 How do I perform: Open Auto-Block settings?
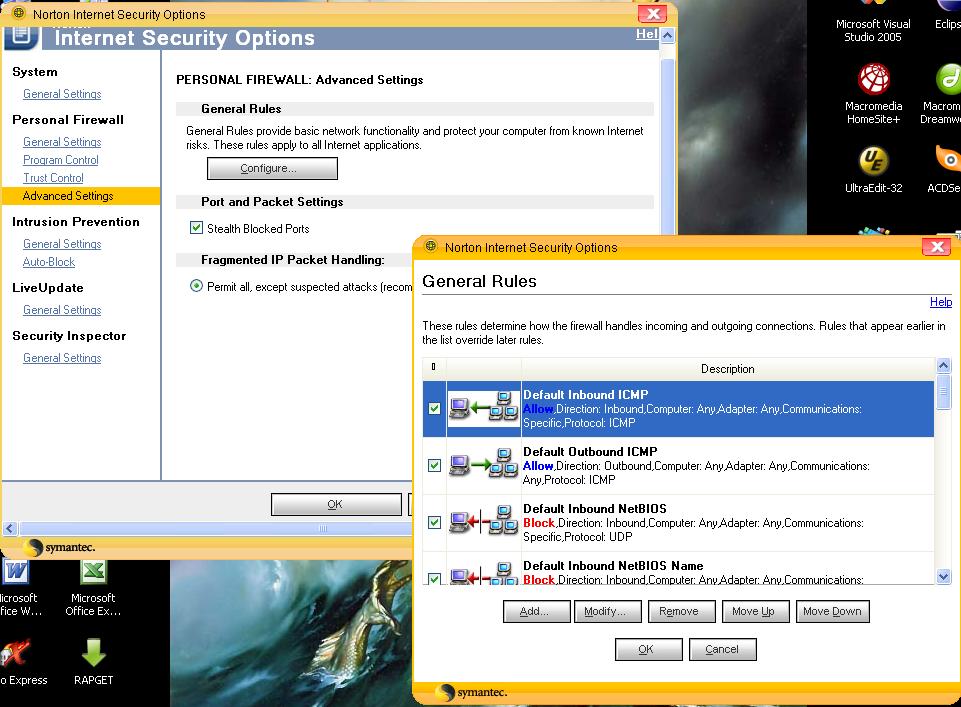[x=48, y=262]
